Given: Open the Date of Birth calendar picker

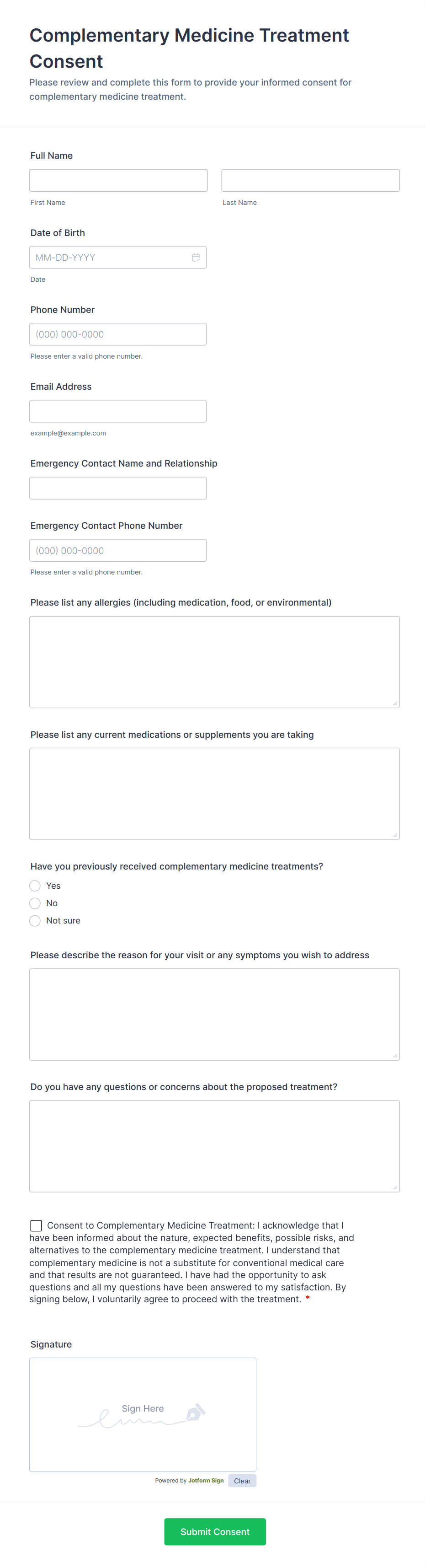Looking at the screenshot, I should (196, 257).
